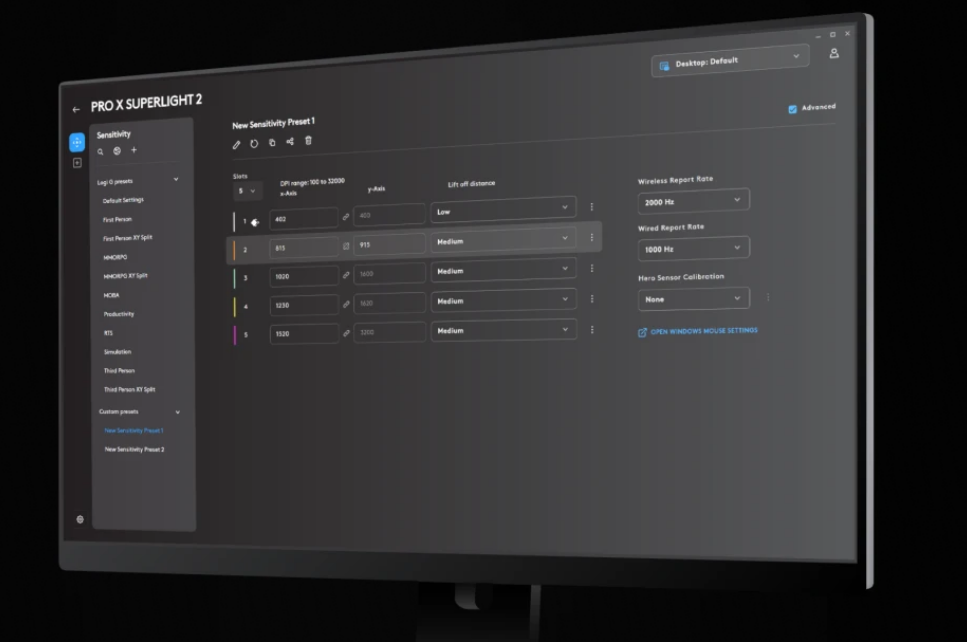Select the First Person preset
Viewport: 967px width, 642px height.
click(x=117, y=220)
